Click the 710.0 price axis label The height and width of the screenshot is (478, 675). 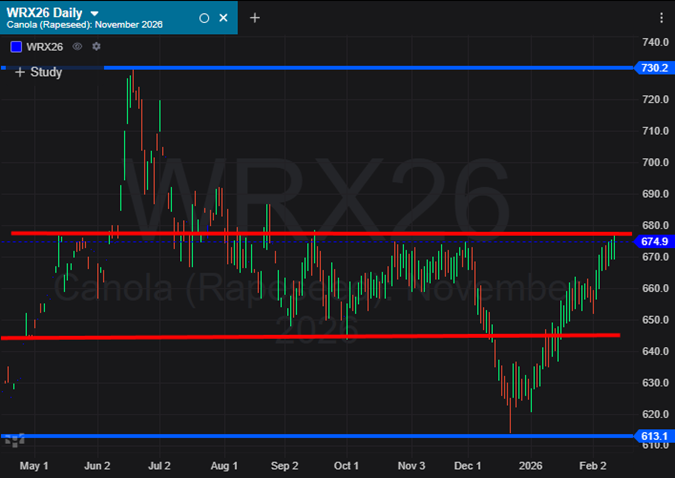(655, 131)
